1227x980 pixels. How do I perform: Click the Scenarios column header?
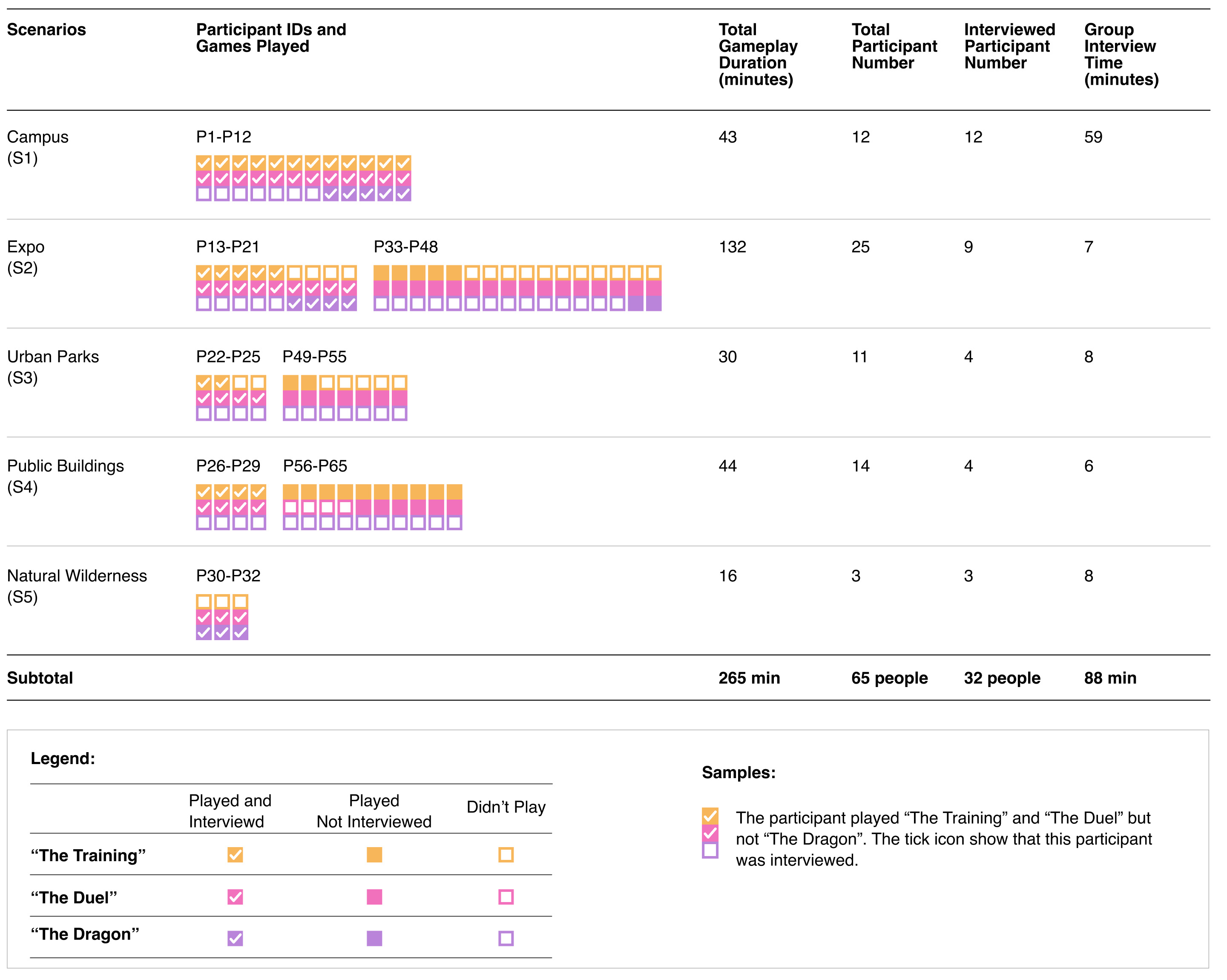pos(46,29)
